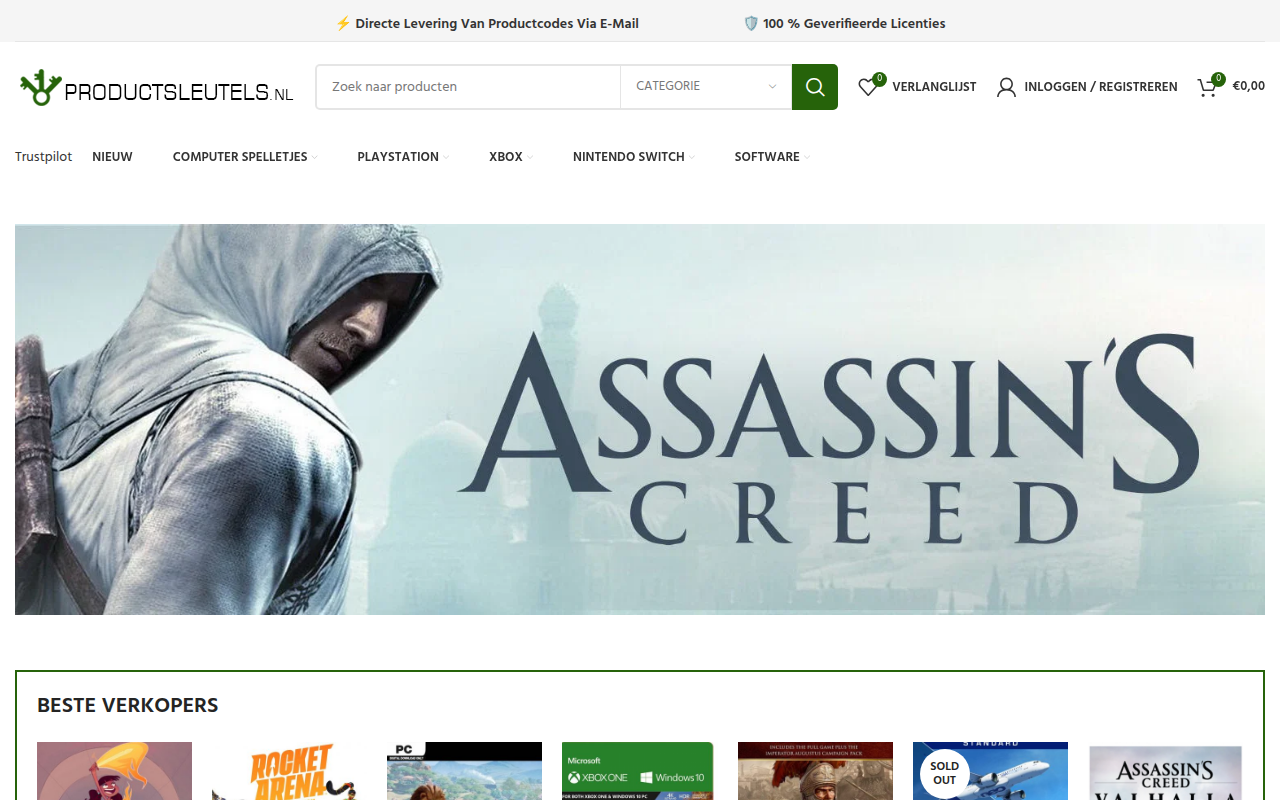Expand the COMPUTER SPELLETJES chevron
This screenshot has width=1280, height=800.
314,157
